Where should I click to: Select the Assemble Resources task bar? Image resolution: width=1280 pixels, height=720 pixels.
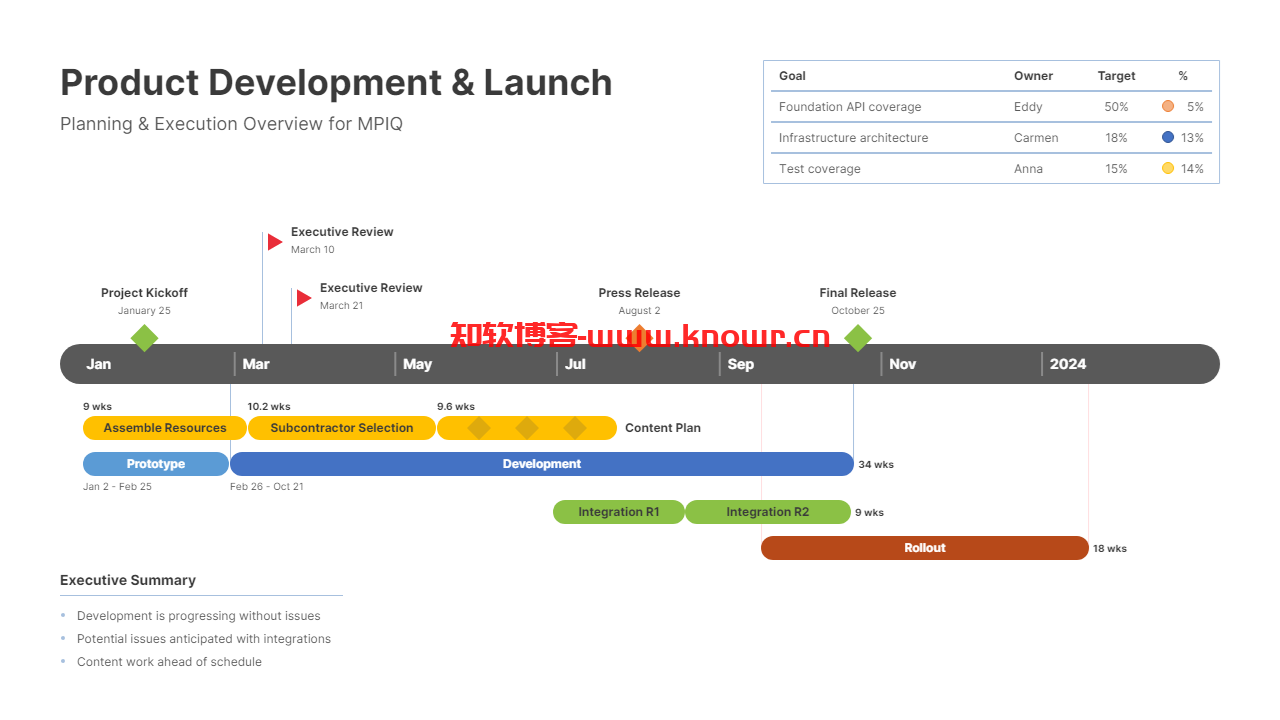[165, 428]
